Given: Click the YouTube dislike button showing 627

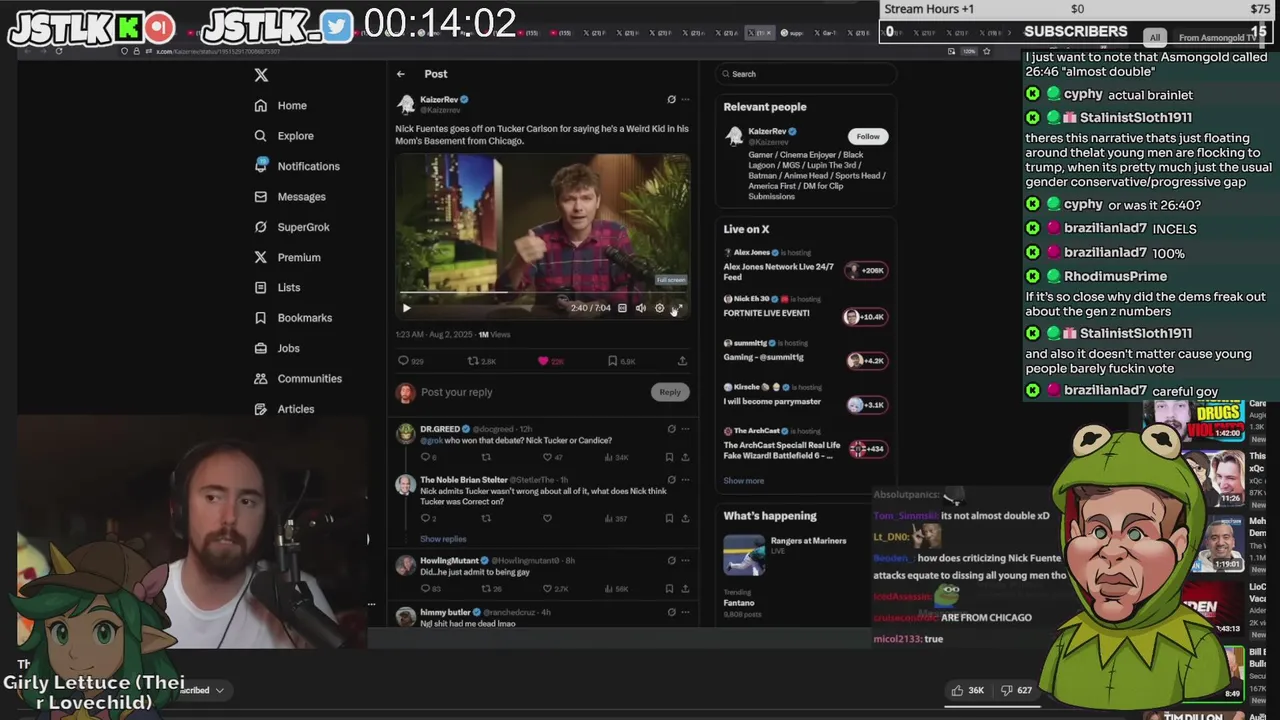Looking at the screenshot, I should 1018,690.
